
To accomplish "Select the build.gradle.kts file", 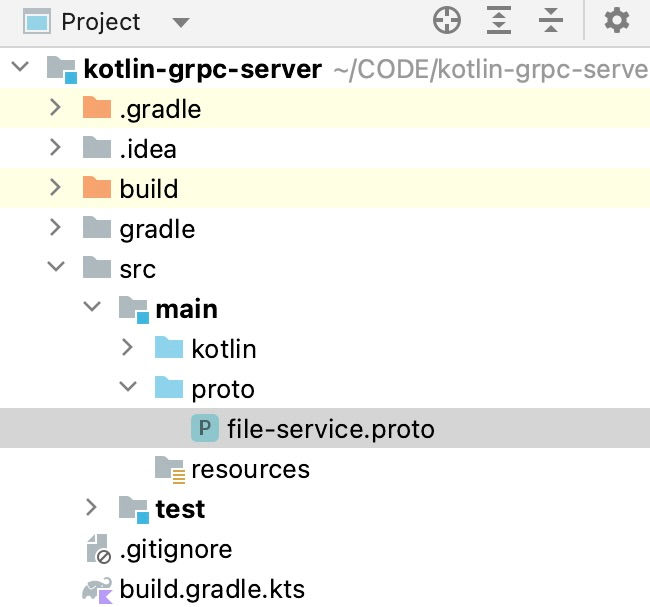I will [x=212, y=589].
